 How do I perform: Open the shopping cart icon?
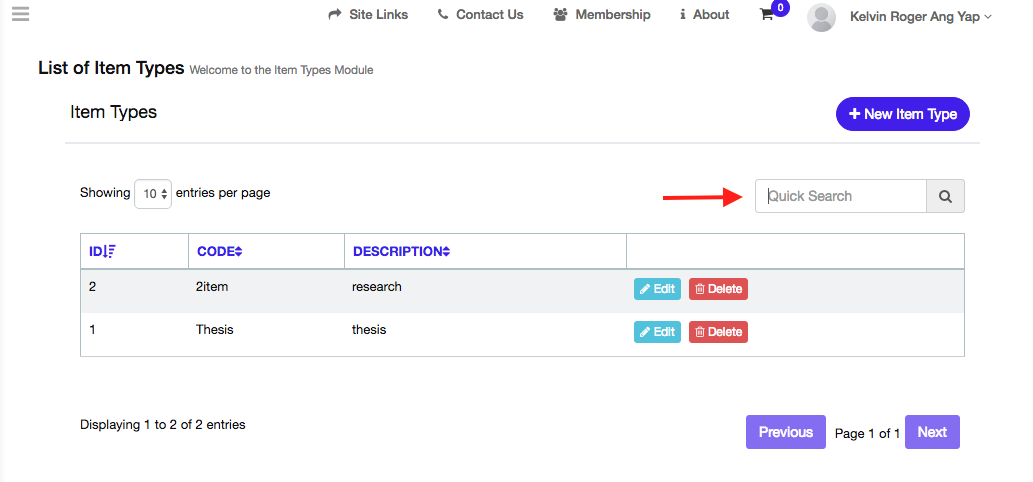pos(766,14)
